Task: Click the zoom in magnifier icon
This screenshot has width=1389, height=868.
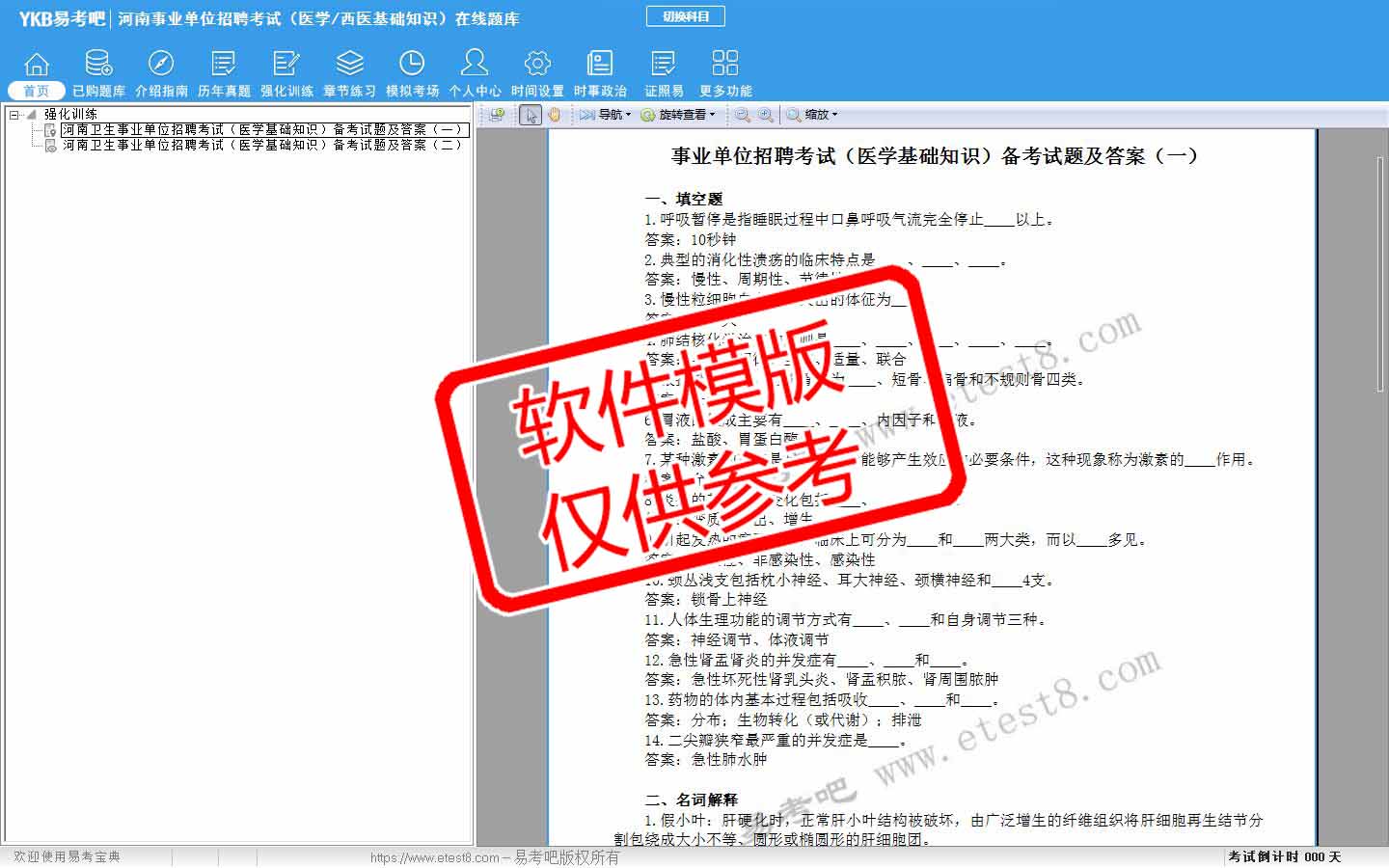Action: click(x=766, y=115)
